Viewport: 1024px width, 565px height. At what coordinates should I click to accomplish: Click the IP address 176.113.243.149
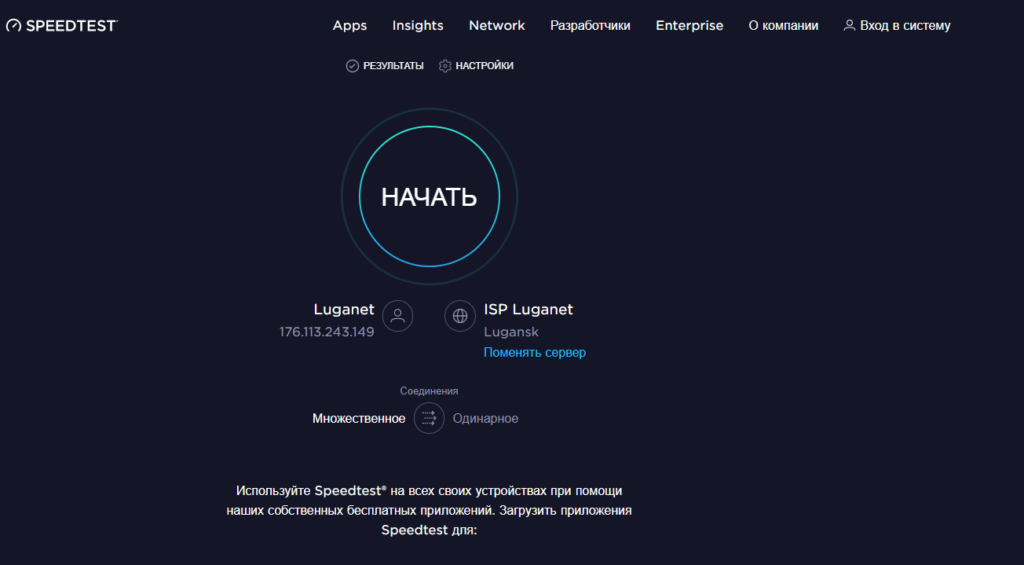tap(327, 332)
